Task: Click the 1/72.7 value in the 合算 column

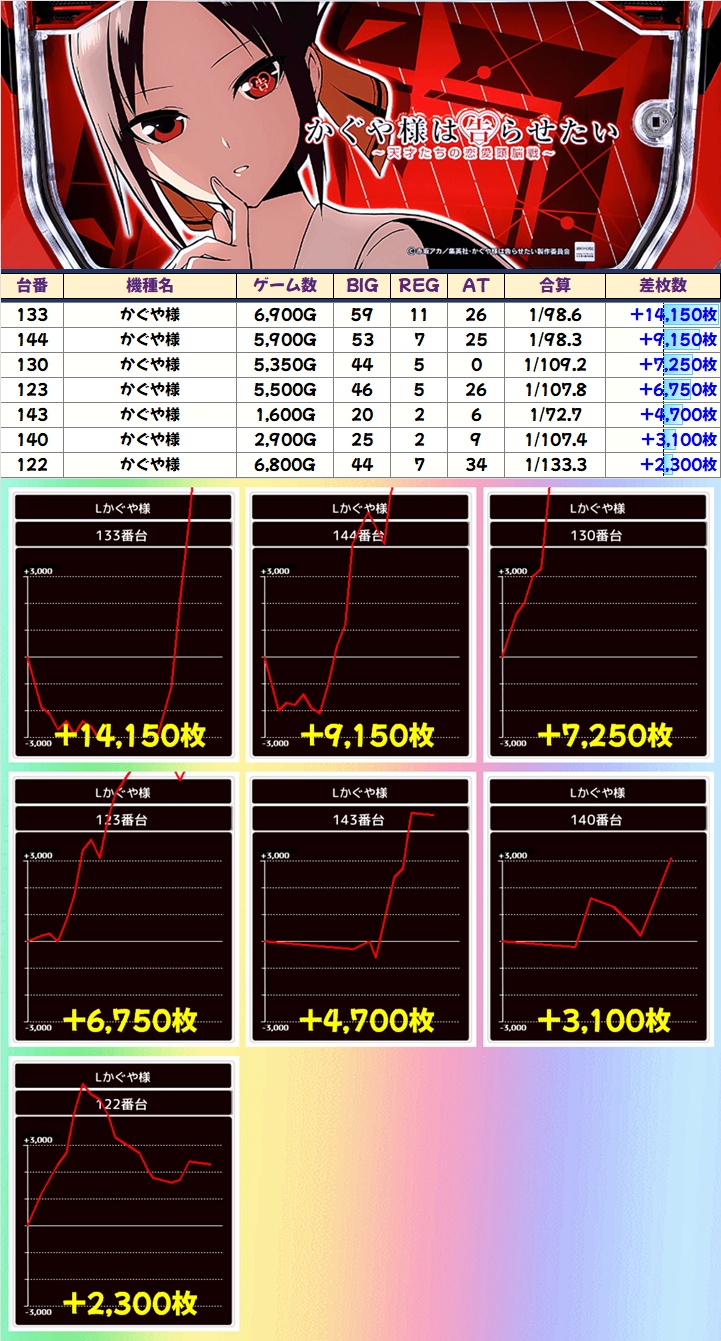Action: [x=554, y=414]
